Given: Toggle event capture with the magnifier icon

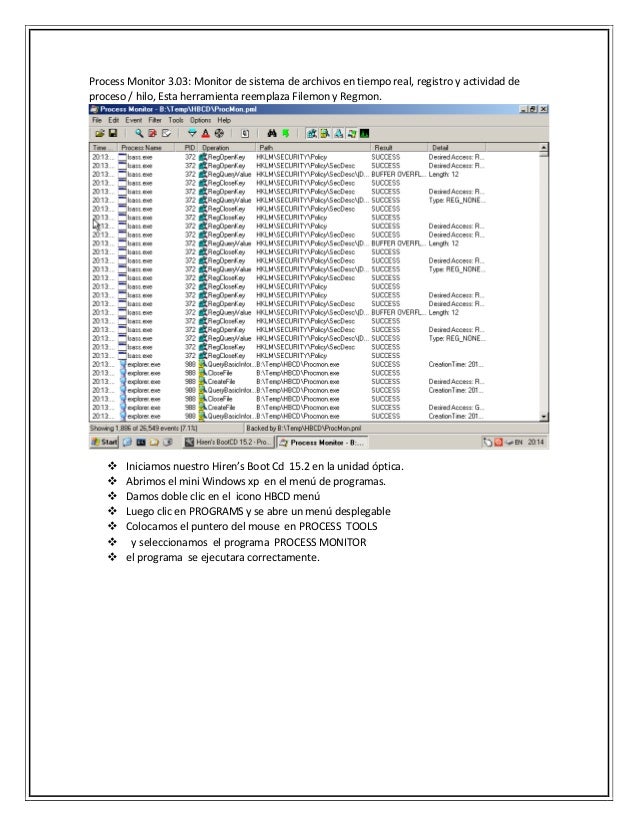Looking at the screenshot, I should [139, 133].
